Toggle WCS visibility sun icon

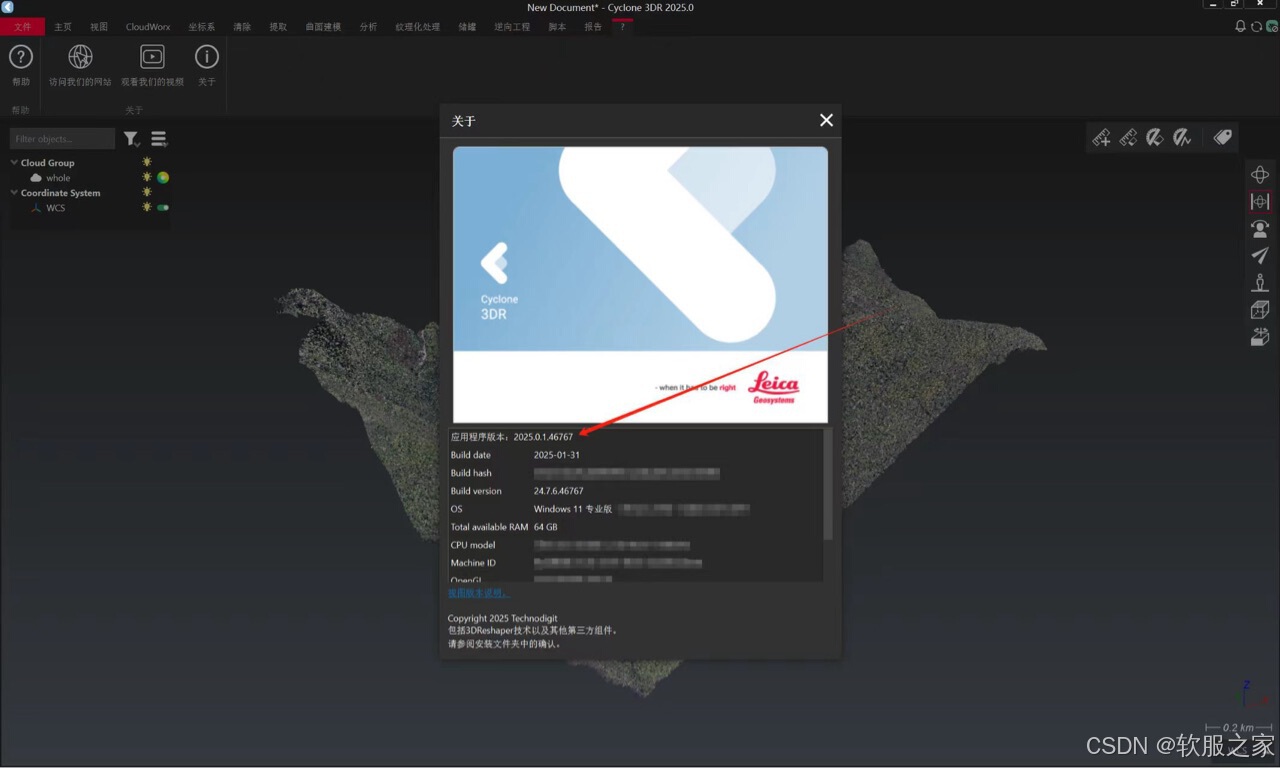pyautogui.click(x=147, y=207)
